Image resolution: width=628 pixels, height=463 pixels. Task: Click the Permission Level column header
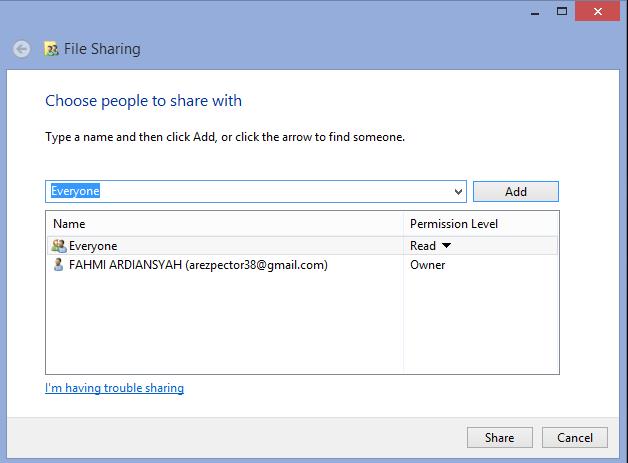tap(481, 224)
